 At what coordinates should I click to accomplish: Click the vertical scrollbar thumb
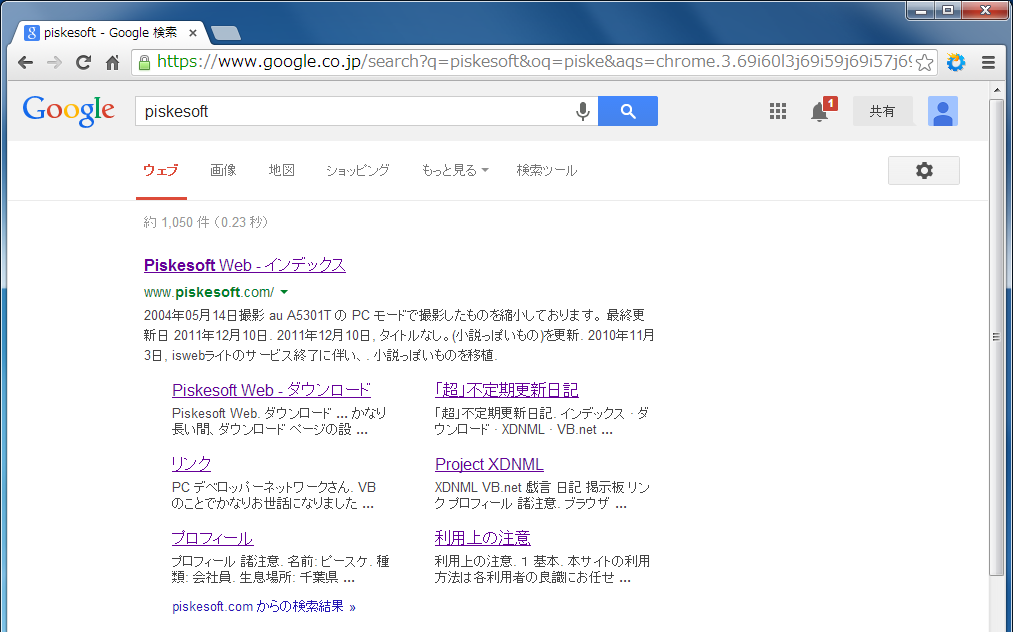(x=996, y=336)
